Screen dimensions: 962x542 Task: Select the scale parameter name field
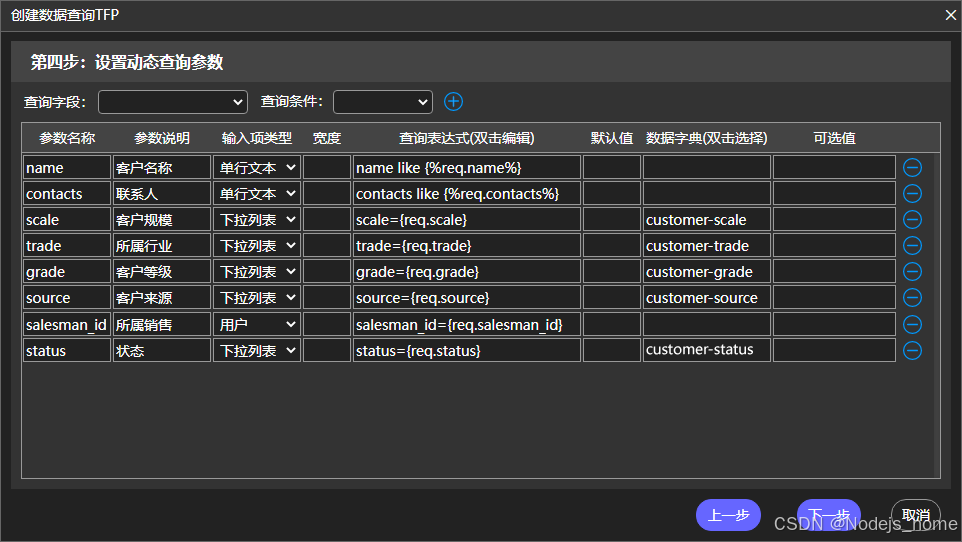click(67, 220)
